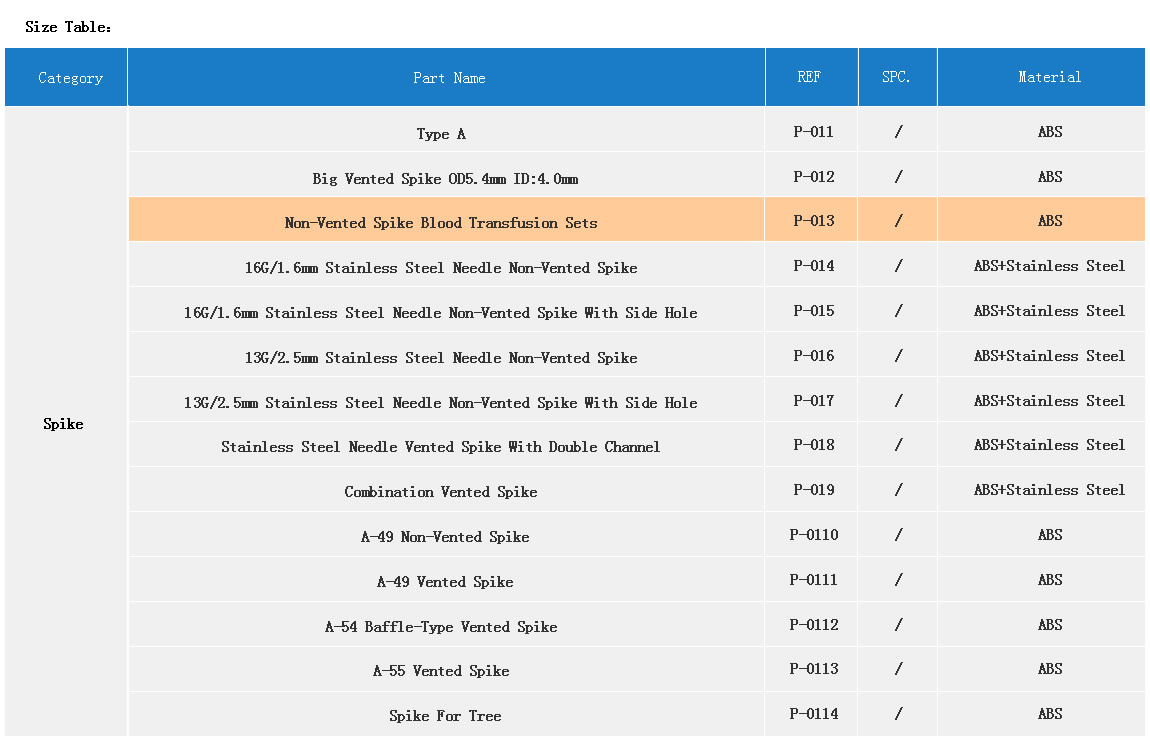Click REF code P-014

coord(813,266)
